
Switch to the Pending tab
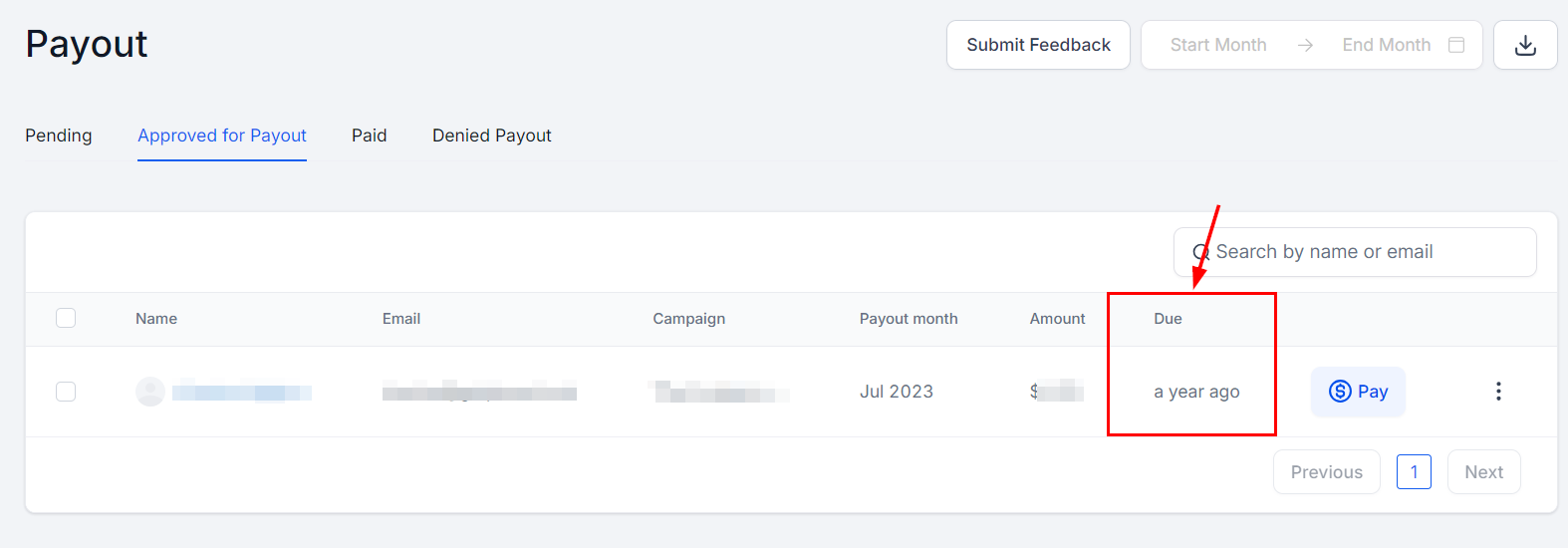59,136
